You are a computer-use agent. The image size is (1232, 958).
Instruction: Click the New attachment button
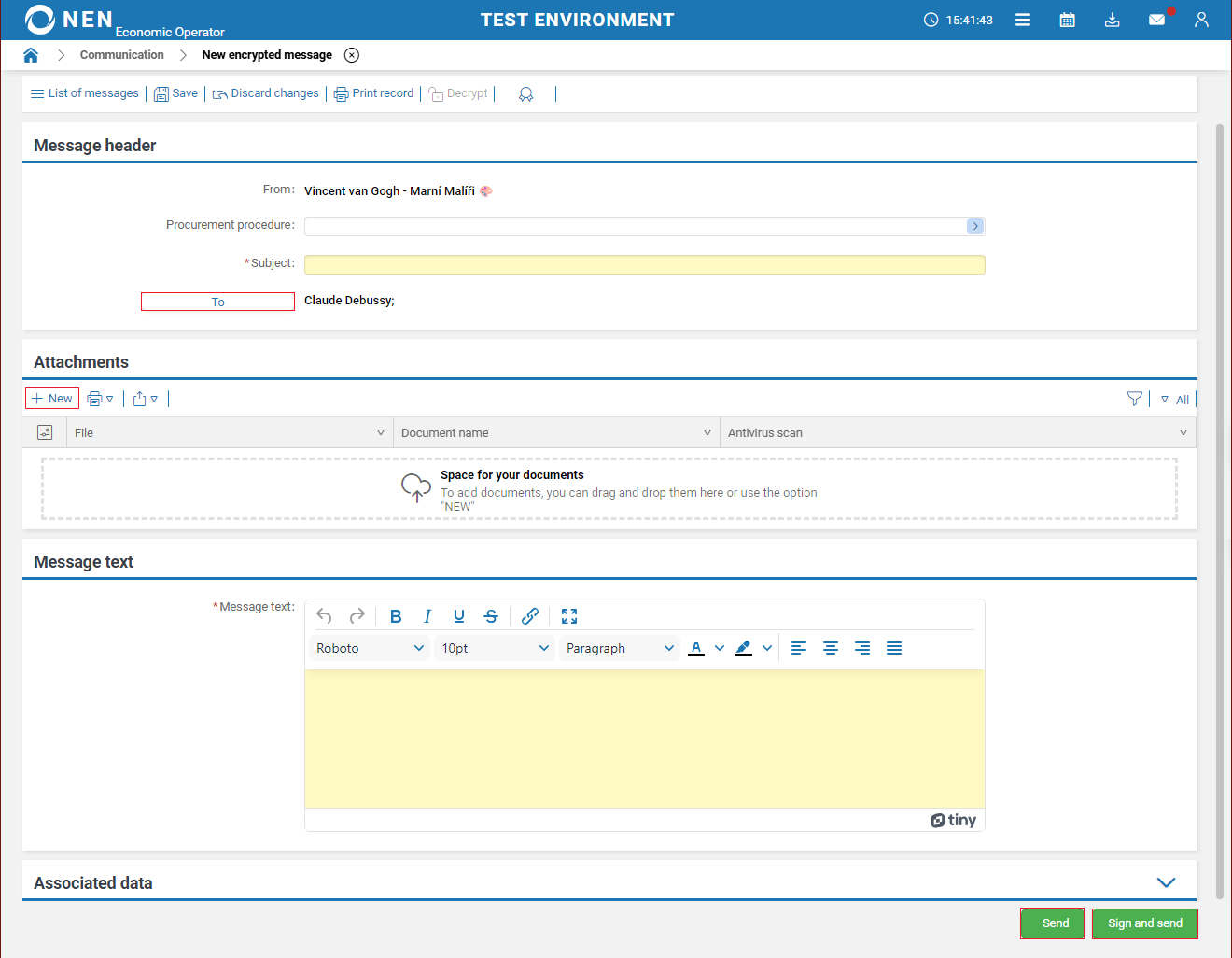point(52,399)
